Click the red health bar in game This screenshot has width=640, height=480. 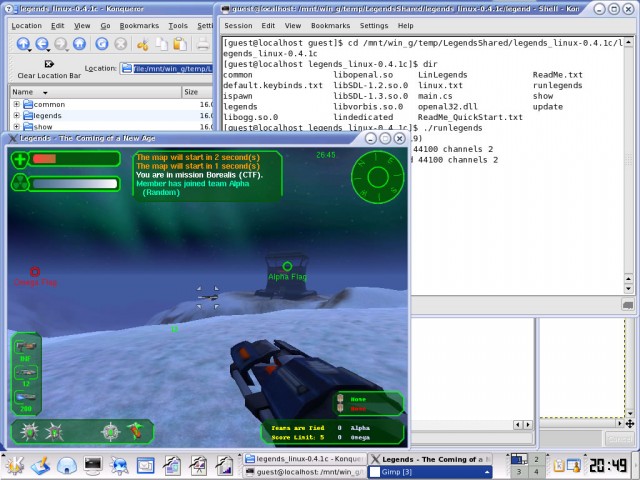[44, 158]
